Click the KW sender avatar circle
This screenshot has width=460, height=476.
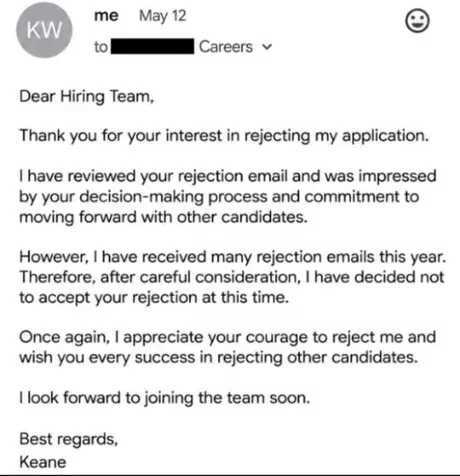point(44,30)
